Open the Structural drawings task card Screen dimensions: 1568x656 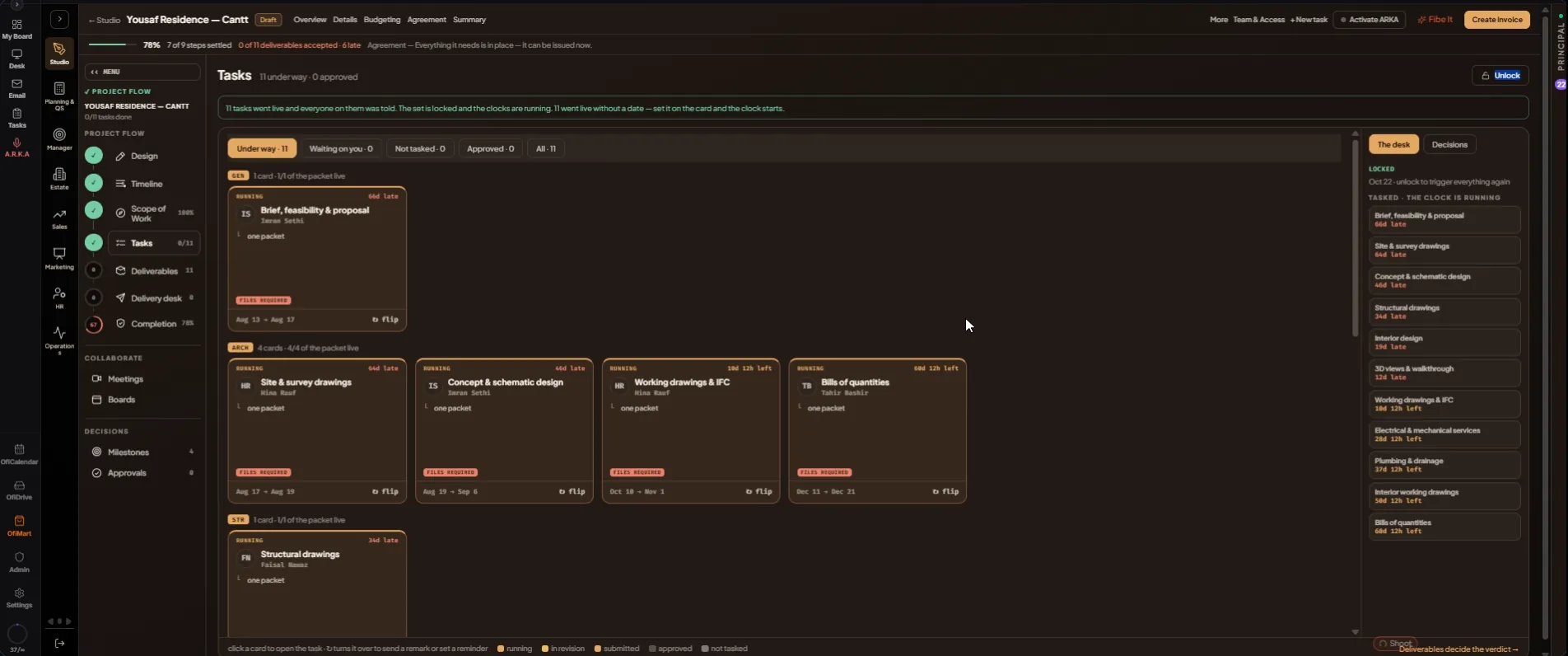(317, 583)
